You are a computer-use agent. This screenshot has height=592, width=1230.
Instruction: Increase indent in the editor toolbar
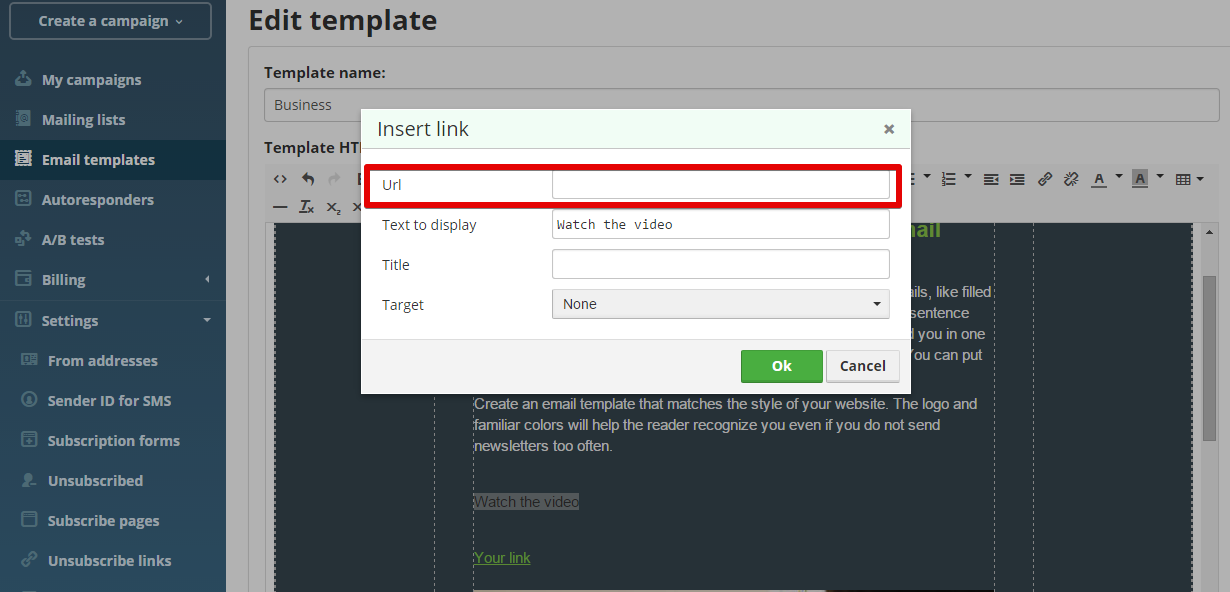pos(1017,179)
